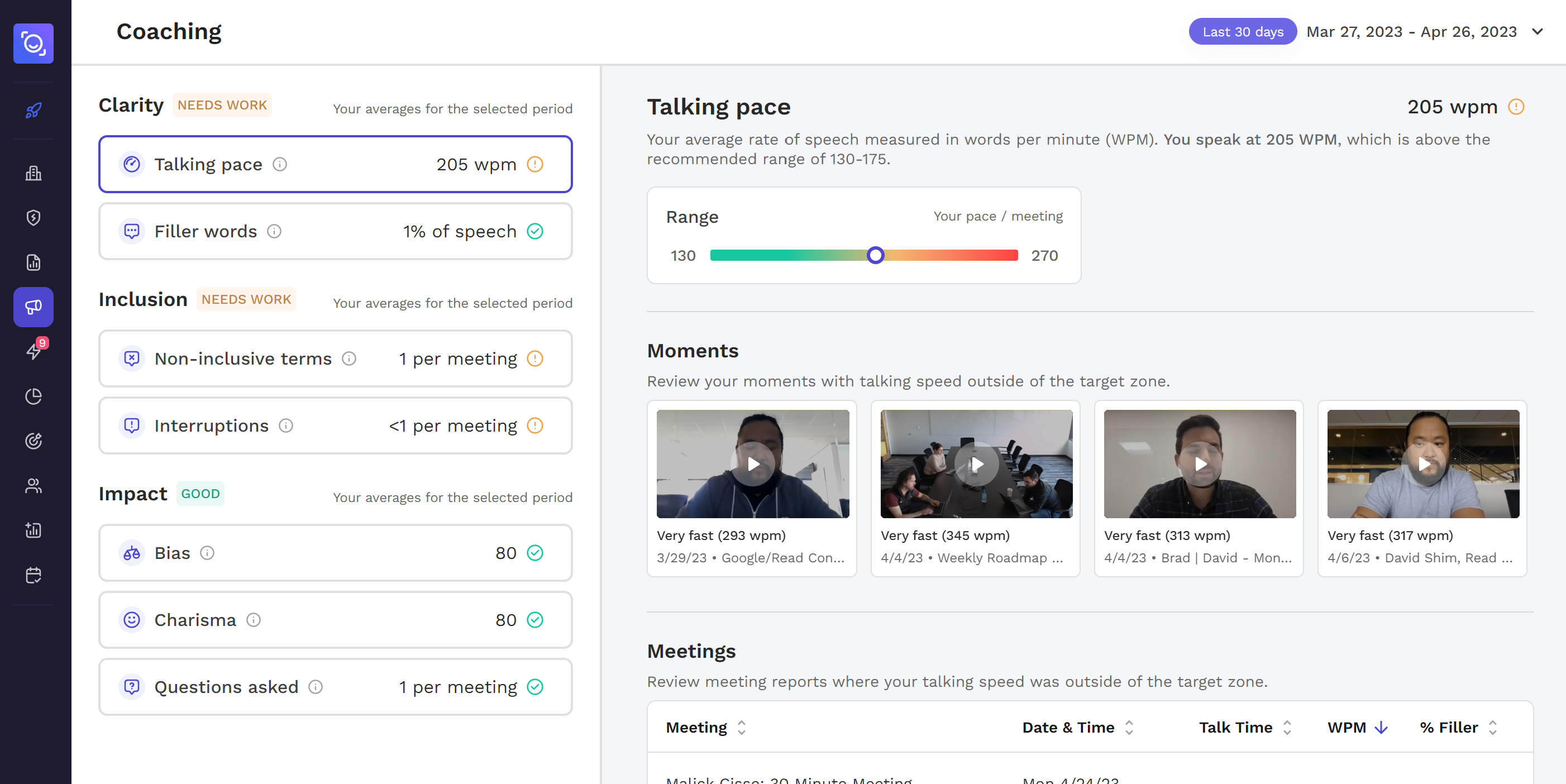This screenshot has width=1566, height=784.
Task: Expand the date range dropdown chevron
Action: click(x=1537, y=32)
